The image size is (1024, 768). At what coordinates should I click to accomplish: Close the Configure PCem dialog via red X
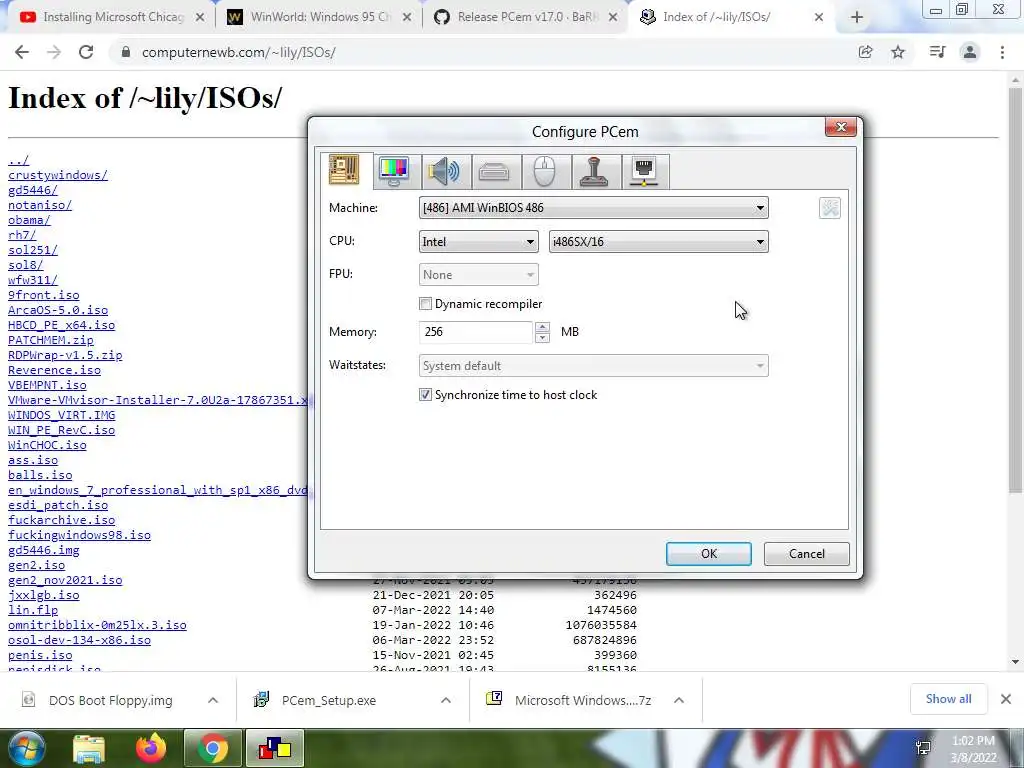coord(840,127)
